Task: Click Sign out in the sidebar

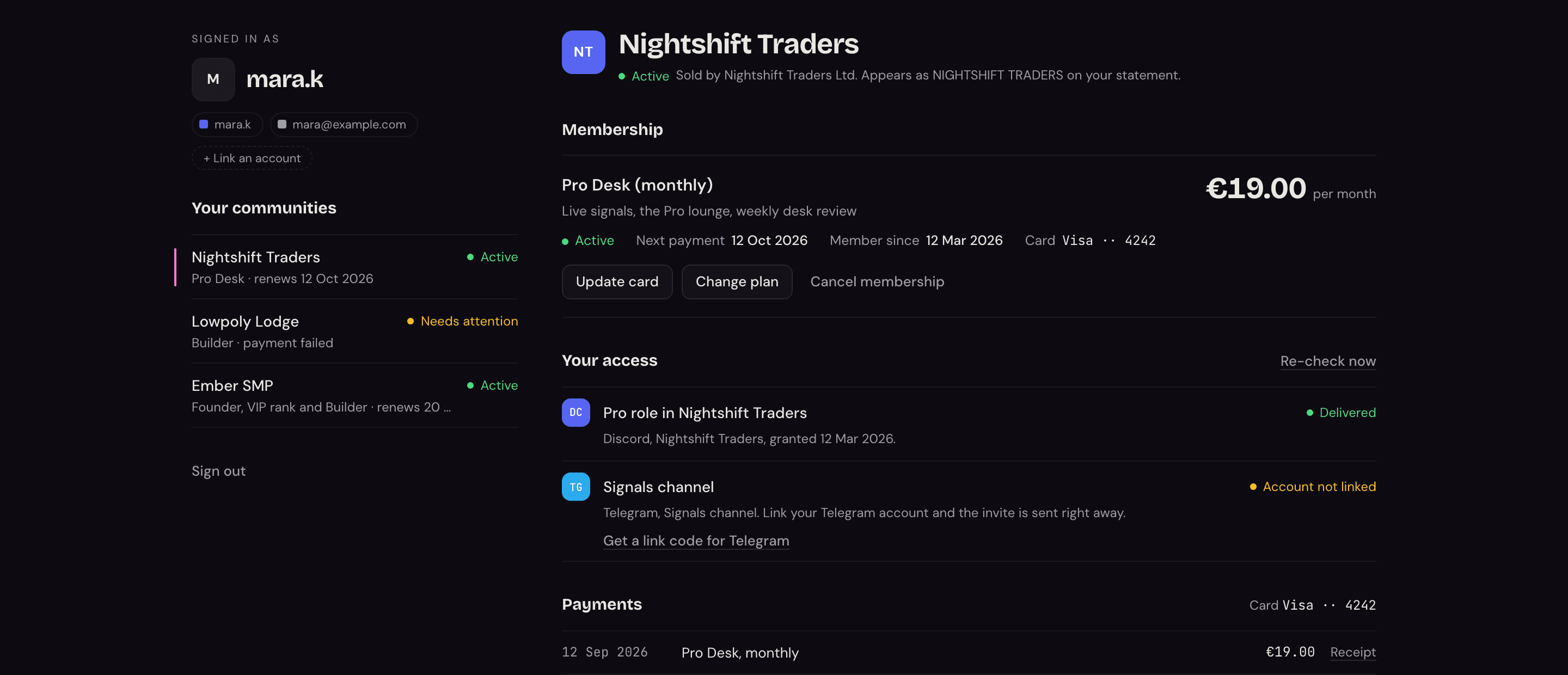Action: click(x=218, y=471)
